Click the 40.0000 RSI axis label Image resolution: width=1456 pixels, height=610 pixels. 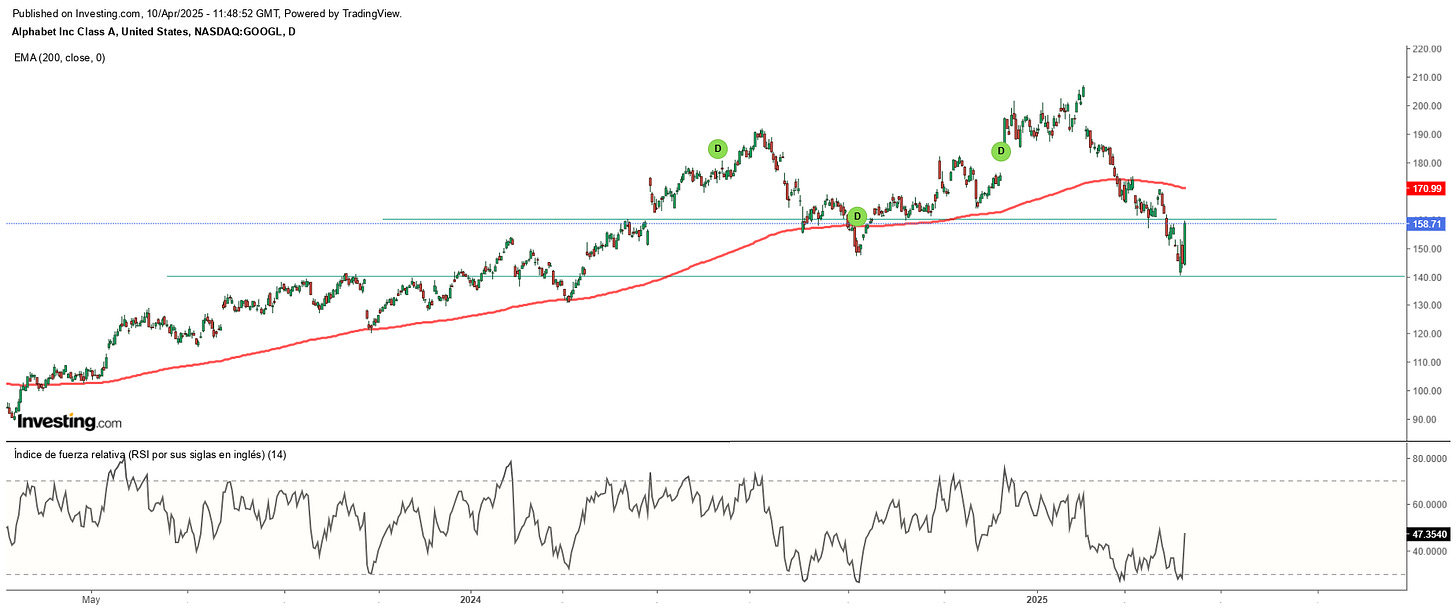(x=1429, y=550)
